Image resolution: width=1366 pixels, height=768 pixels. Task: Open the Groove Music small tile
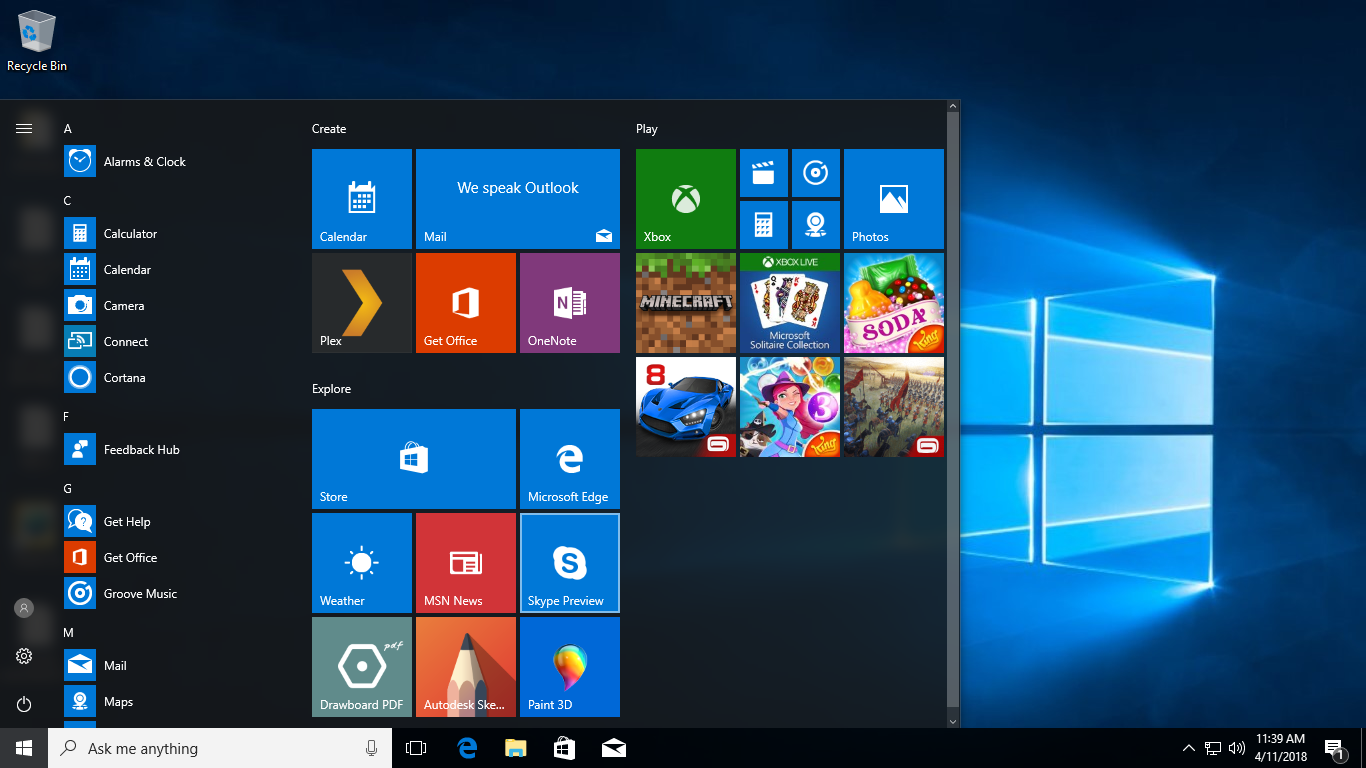coord(816,173)
